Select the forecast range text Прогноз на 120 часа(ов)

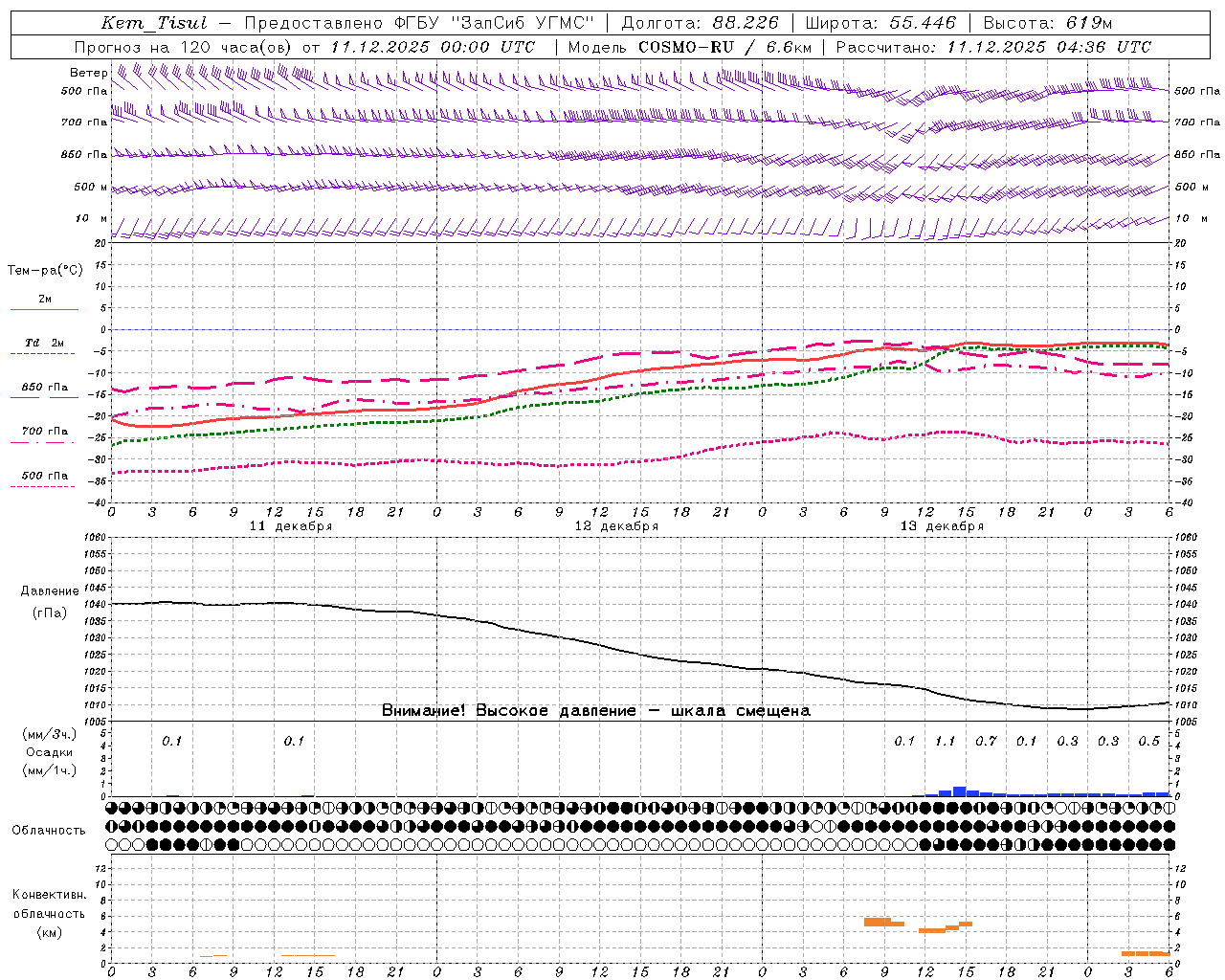click(185, 47)
